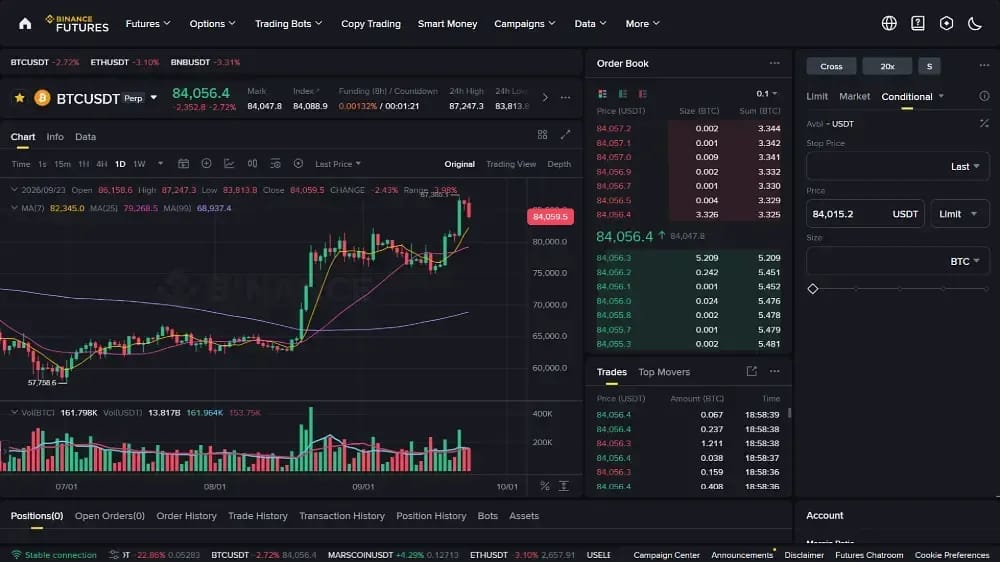This screenshot has height=562, width=1000.
Task: Open chart layout grid icon
Action: (x=542, y=135)
